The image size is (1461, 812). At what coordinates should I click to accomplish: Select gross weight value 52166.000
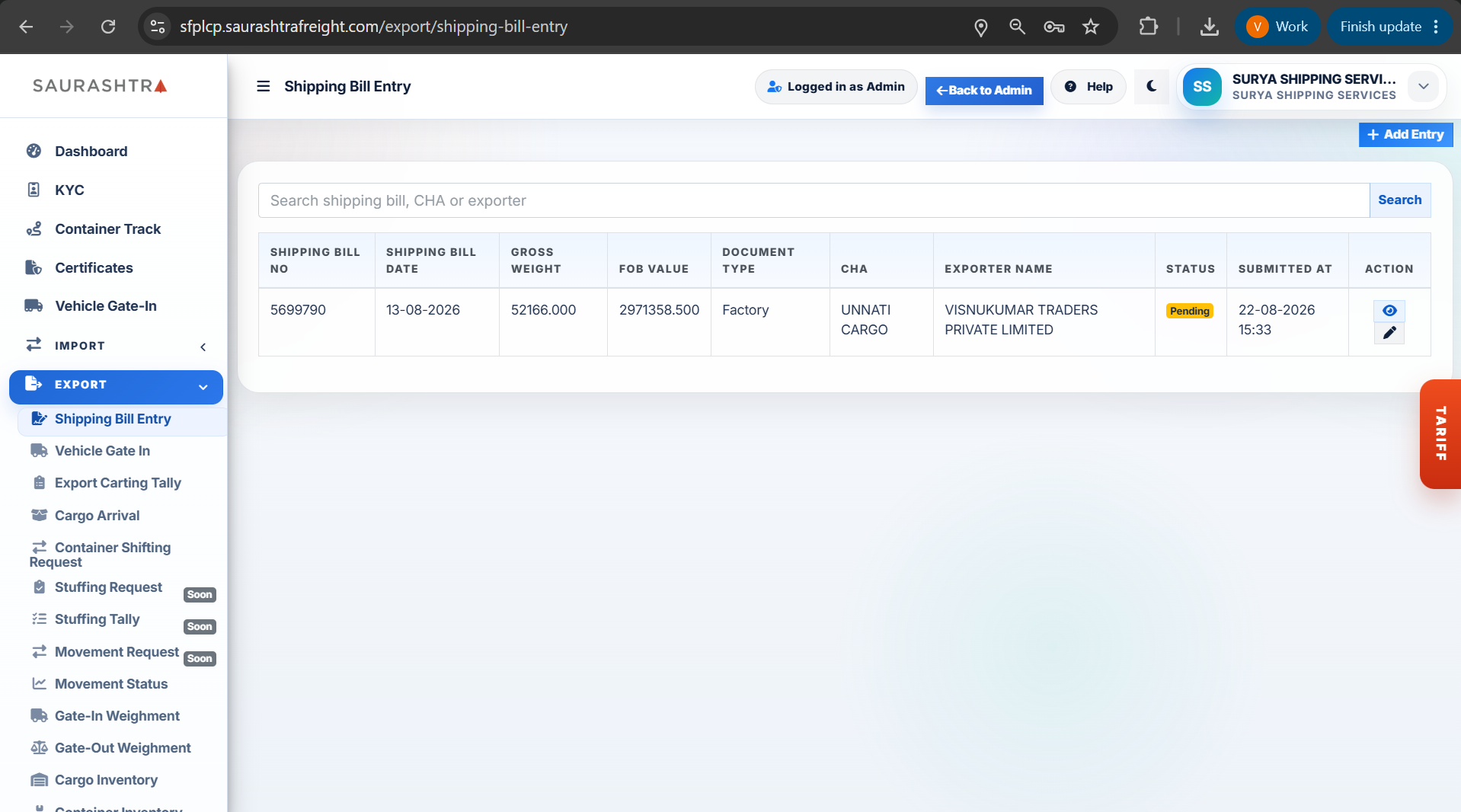(543, 310)
